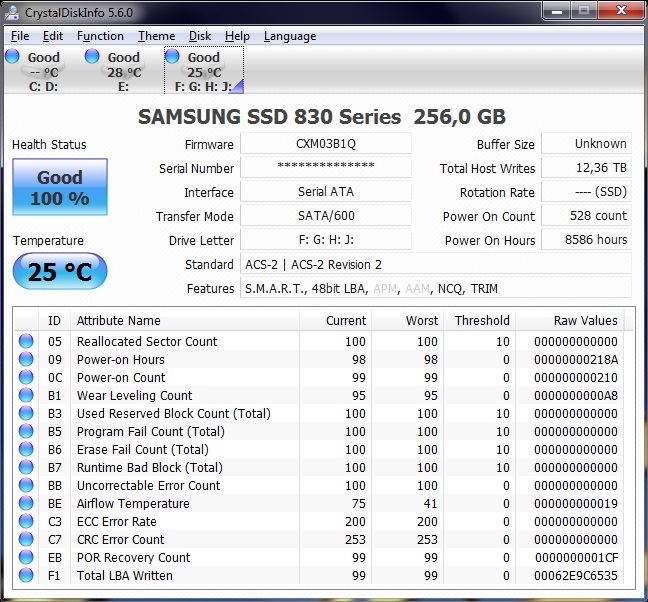Open the Language menu
The height and width of the screenshot is (602, 648).
290,36
